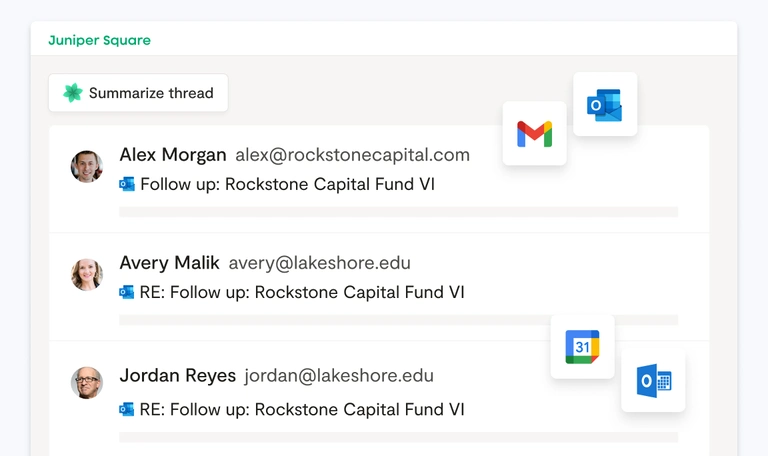
Task: Click the Outlook icon beside Jordan Reyes's subject
Action: 127,409
